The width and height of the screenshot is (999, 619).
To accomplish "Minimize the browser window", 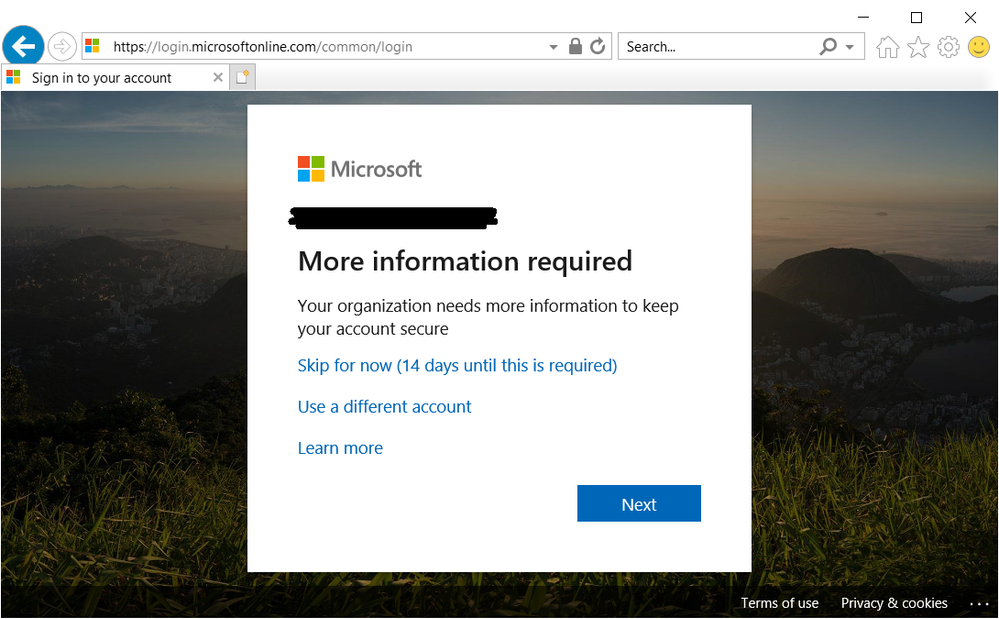I will coord(863,17).
